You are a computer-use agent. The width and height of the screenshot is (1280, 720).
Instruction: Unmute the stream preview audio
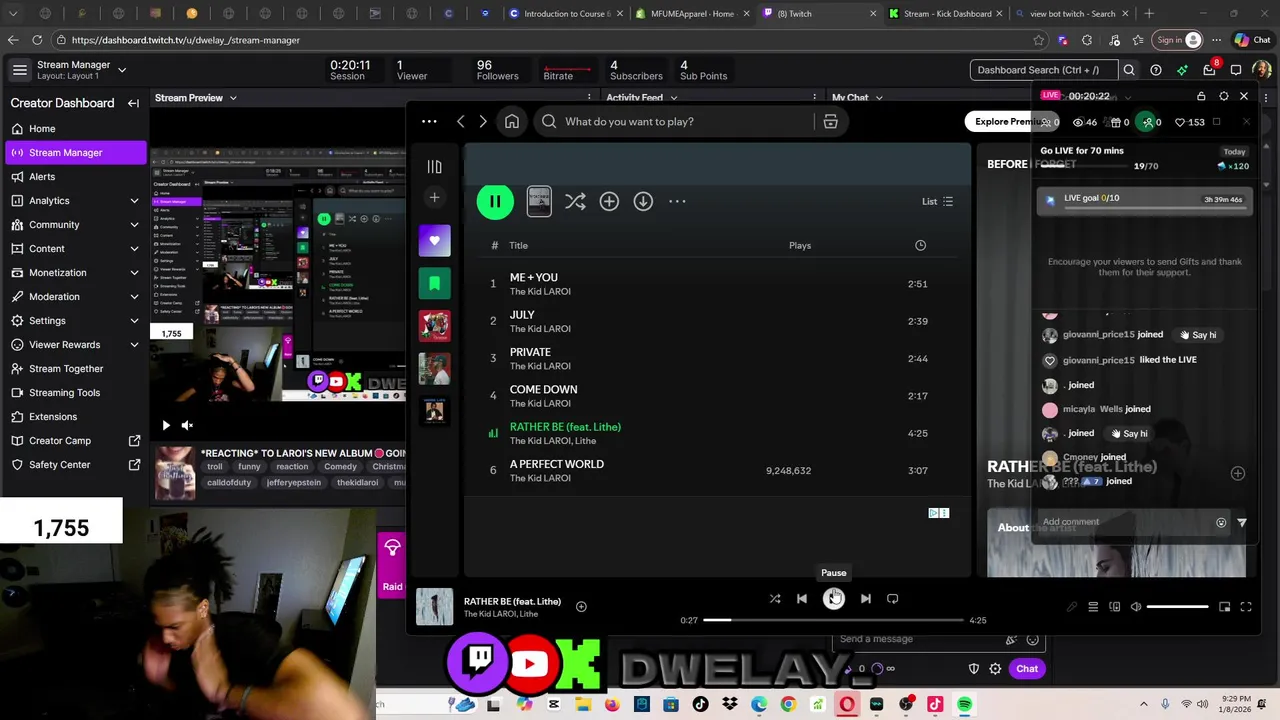(x=187, y=425)
